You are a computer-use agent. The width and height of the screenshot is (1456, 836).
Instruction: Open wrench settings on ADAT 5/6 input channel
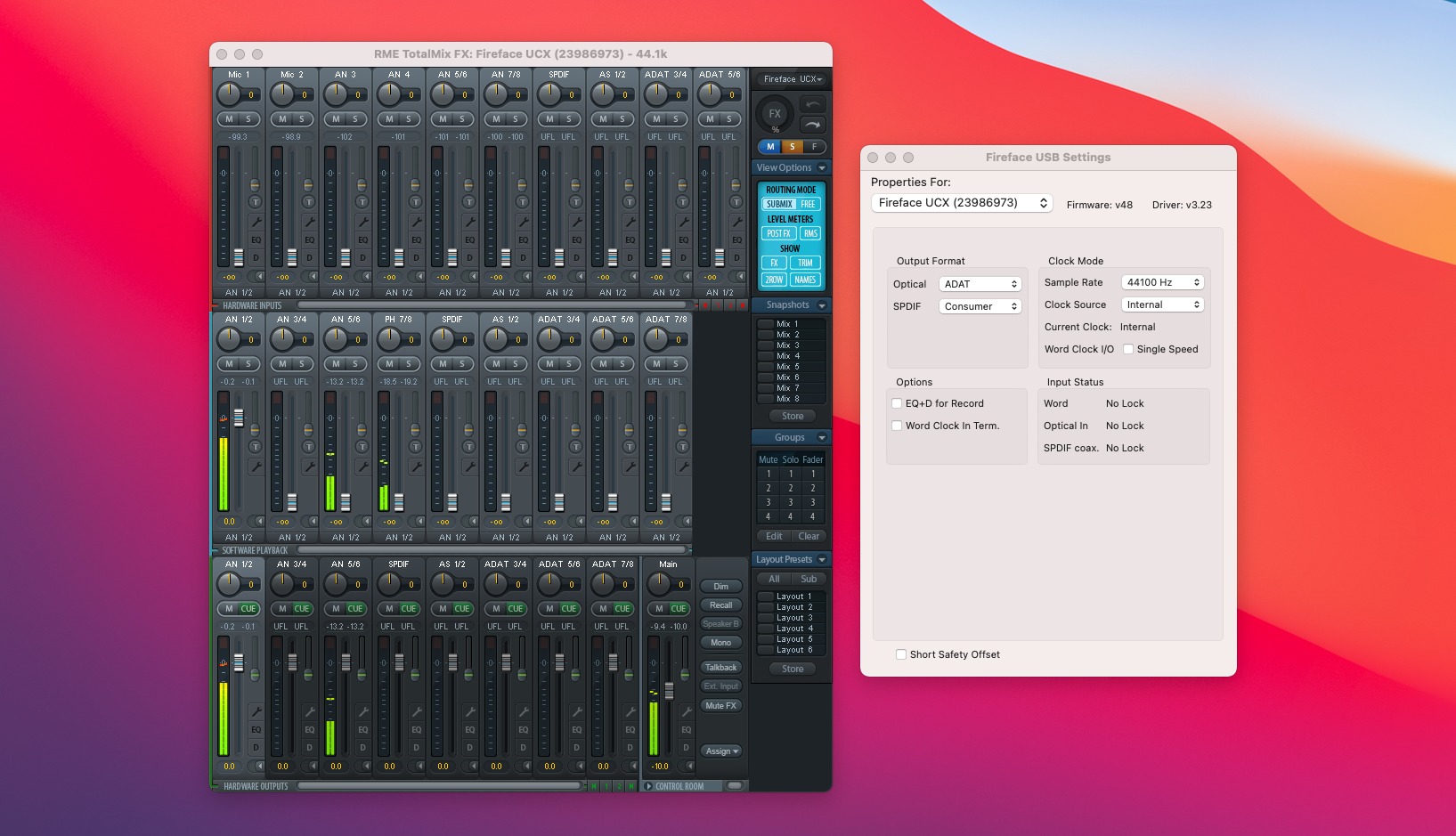(736, 222)
